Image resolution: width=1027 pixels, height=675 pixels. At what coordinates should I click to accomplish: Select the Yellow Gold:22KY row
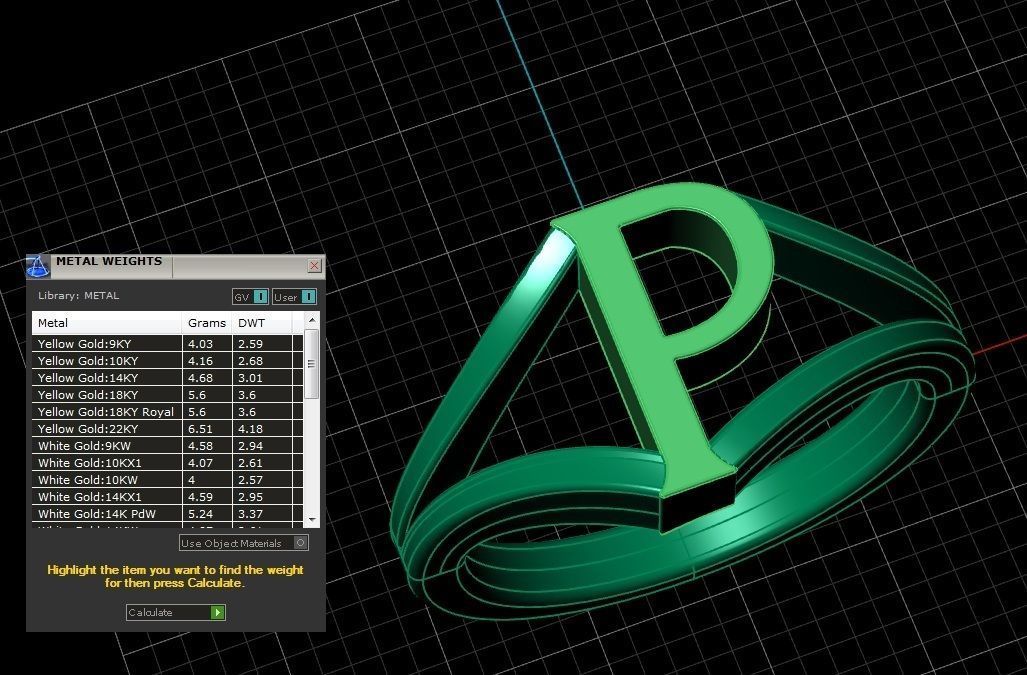167,429
